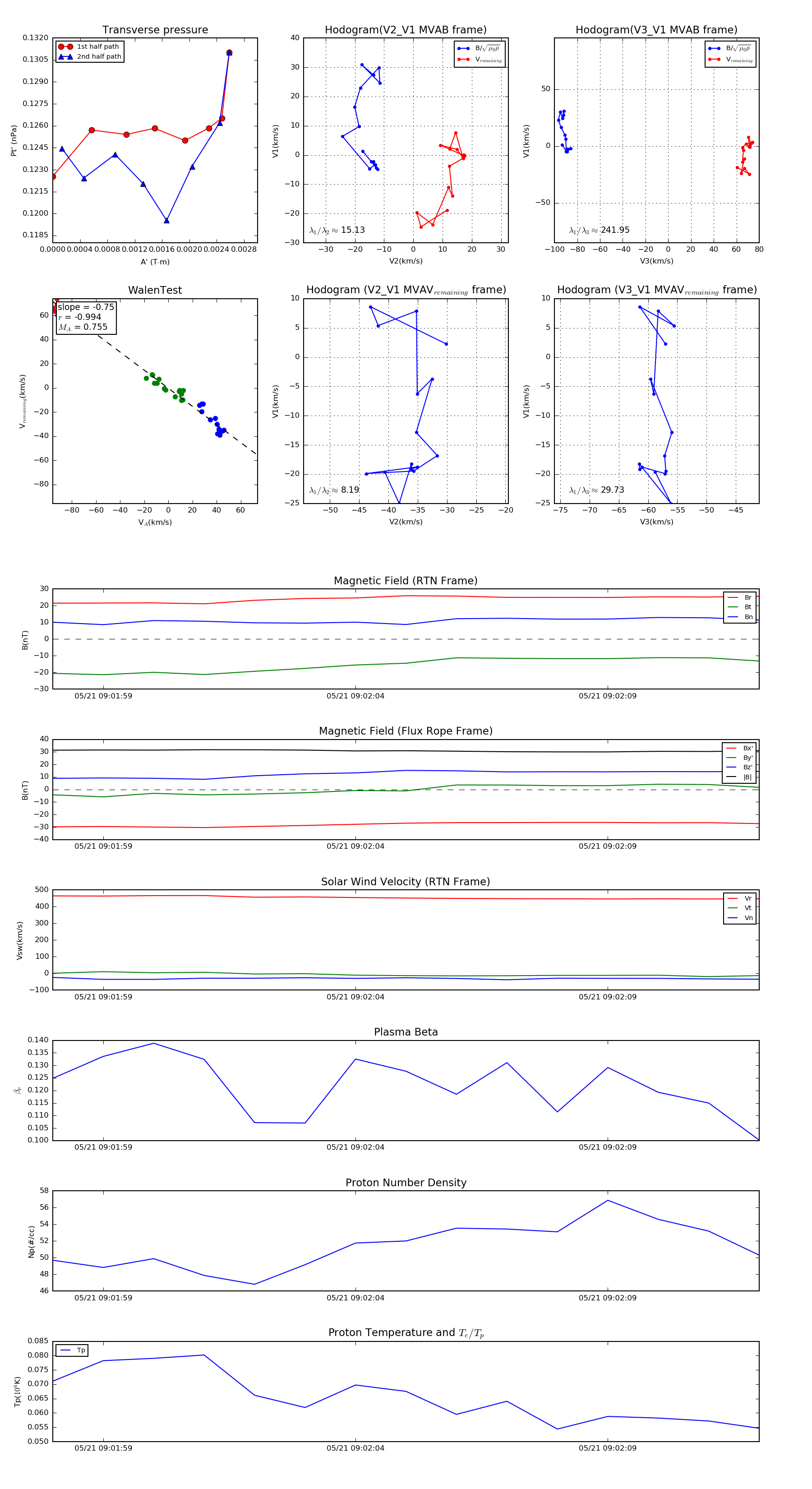Click the 'Proton Temperature and Te/Tp' title

406,1333
